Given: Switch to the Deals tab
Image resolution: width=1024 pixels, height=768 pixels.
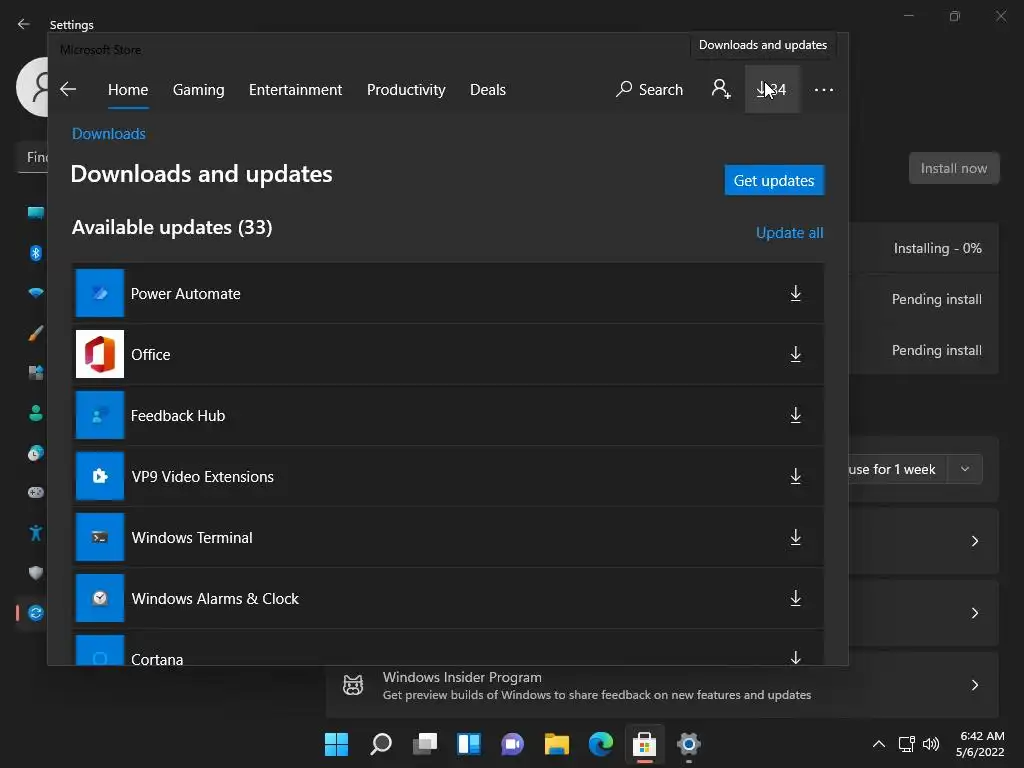Looking at the screenshot, I should [x=488, y=89].
